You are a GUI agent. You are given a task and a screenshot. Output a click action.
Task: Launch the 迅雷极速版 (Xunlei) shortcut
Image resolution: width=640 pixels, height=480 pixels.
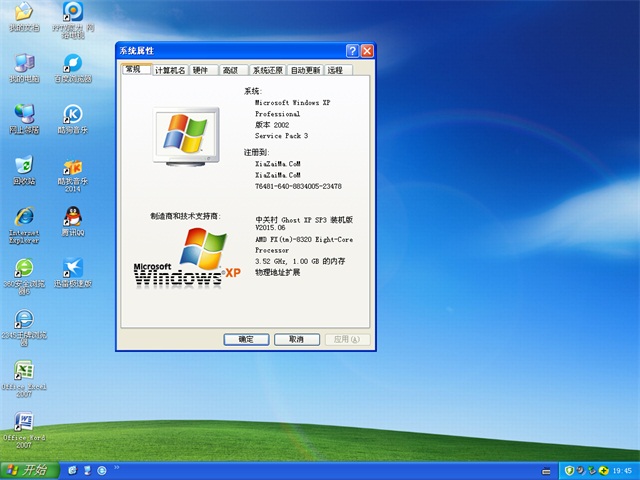tap(72, 269)
